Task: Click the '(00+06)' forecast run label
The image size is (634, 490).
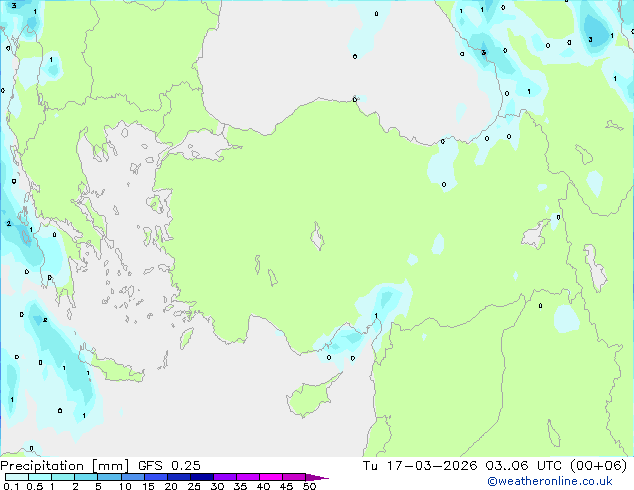Action: click(x=599, y=466)
